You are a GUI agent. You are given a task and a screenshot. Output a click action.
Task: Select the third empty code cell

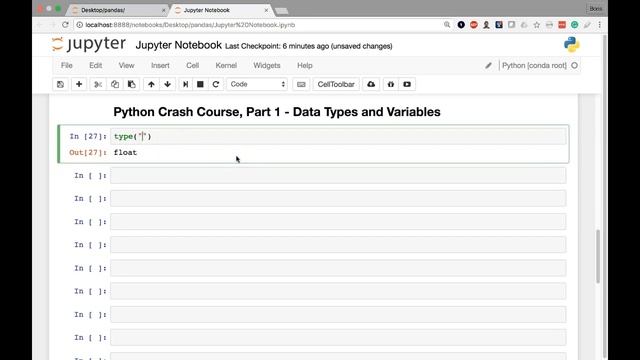click(x=338, y=222)
